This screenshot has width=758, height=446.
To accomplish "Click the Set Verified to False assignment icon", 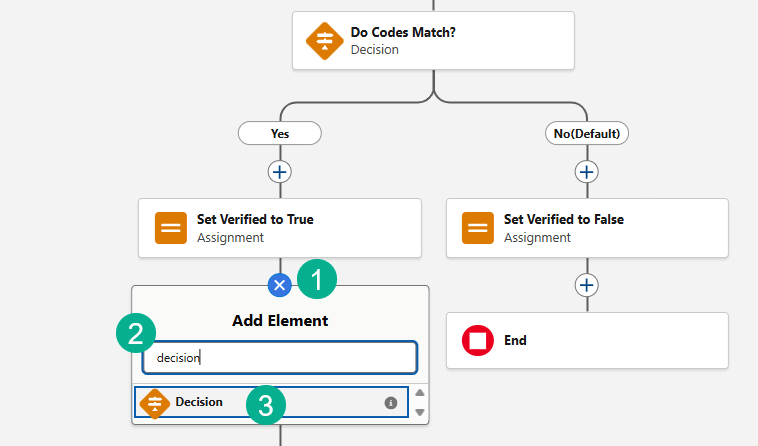I will pos(478,228).
